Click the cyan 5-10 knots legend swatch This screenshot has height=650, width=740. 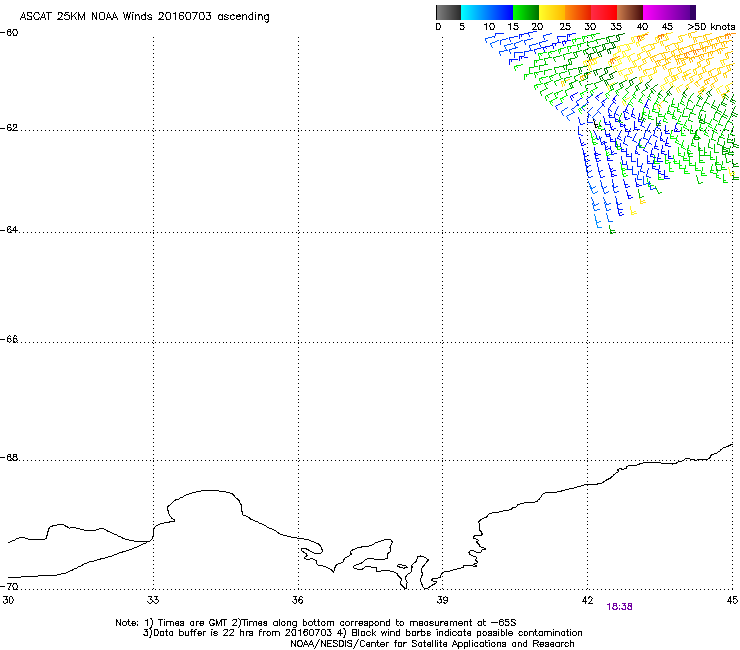coord(473,12)
